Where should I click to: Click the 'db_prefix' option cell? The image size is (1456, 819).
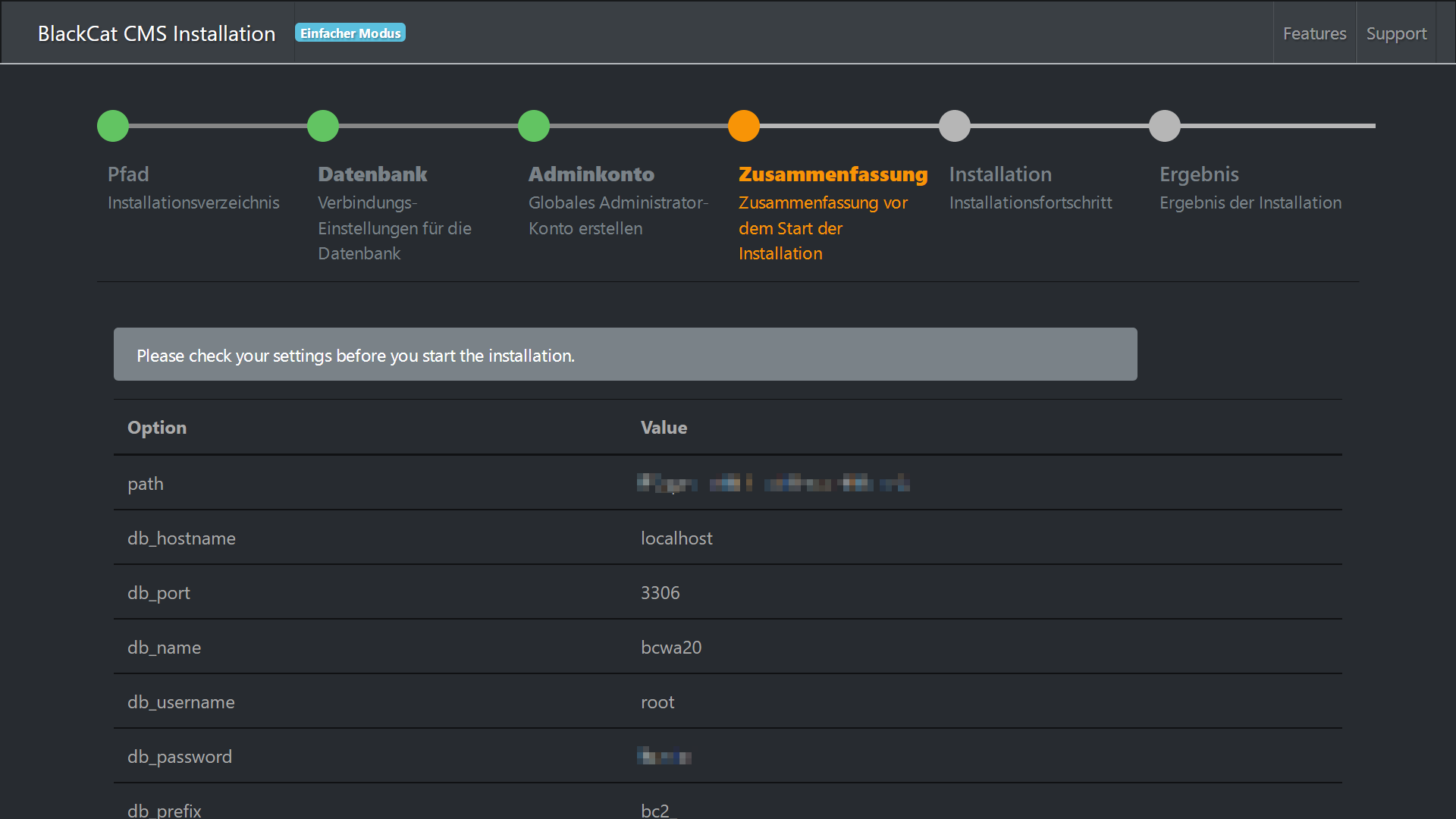[165, 811]
